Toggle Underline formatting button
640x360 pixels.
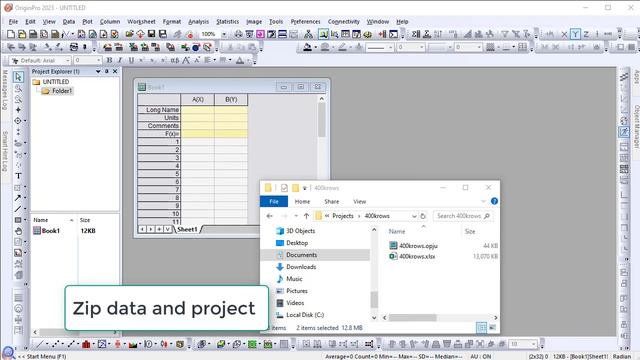click(x=131, y=60)
